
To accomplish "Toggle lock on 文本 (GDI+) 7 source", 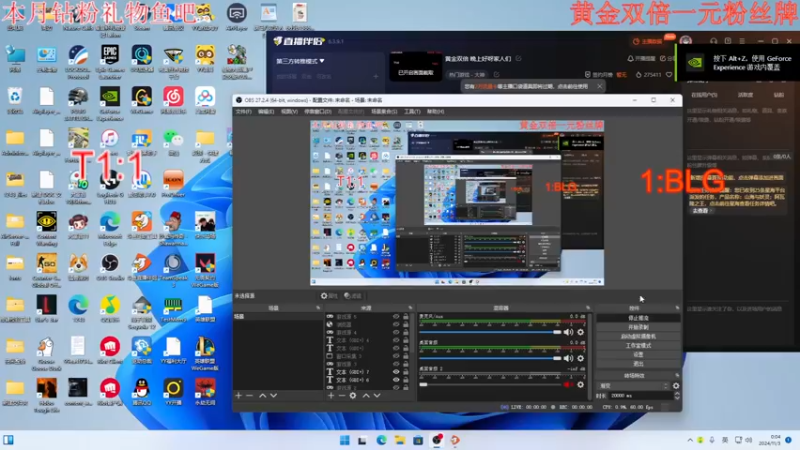I will (x=406, y=372).
